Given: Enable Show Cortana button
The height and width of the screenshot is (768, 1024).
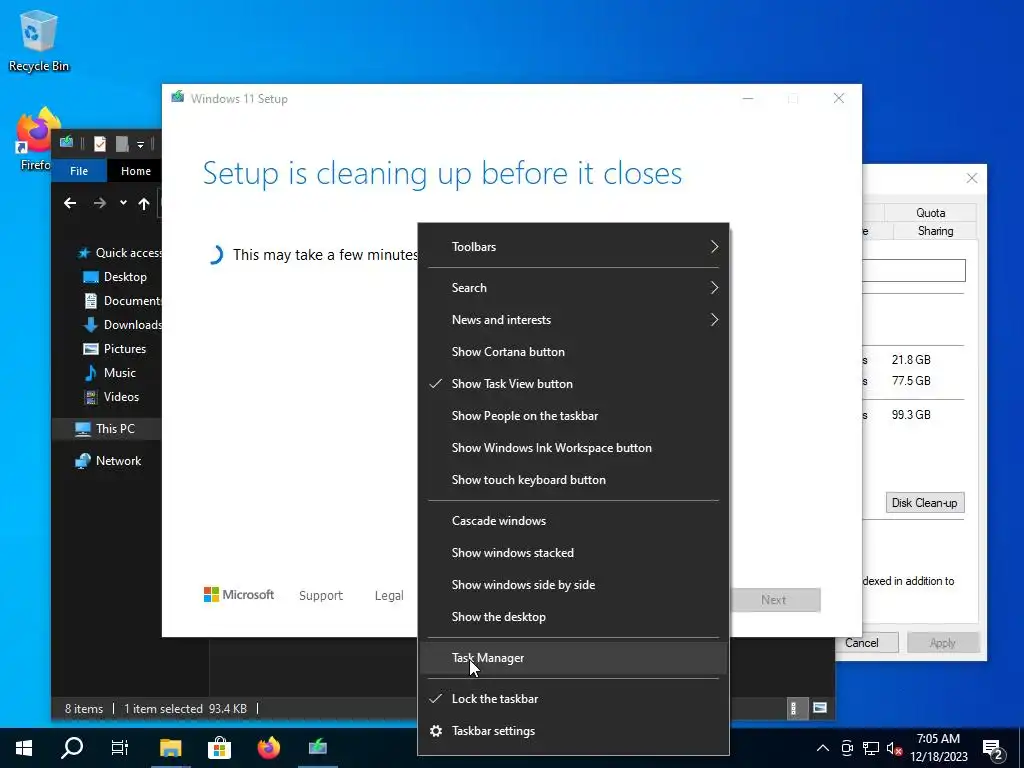Looking at the screenshot, I should pos(573,352).
